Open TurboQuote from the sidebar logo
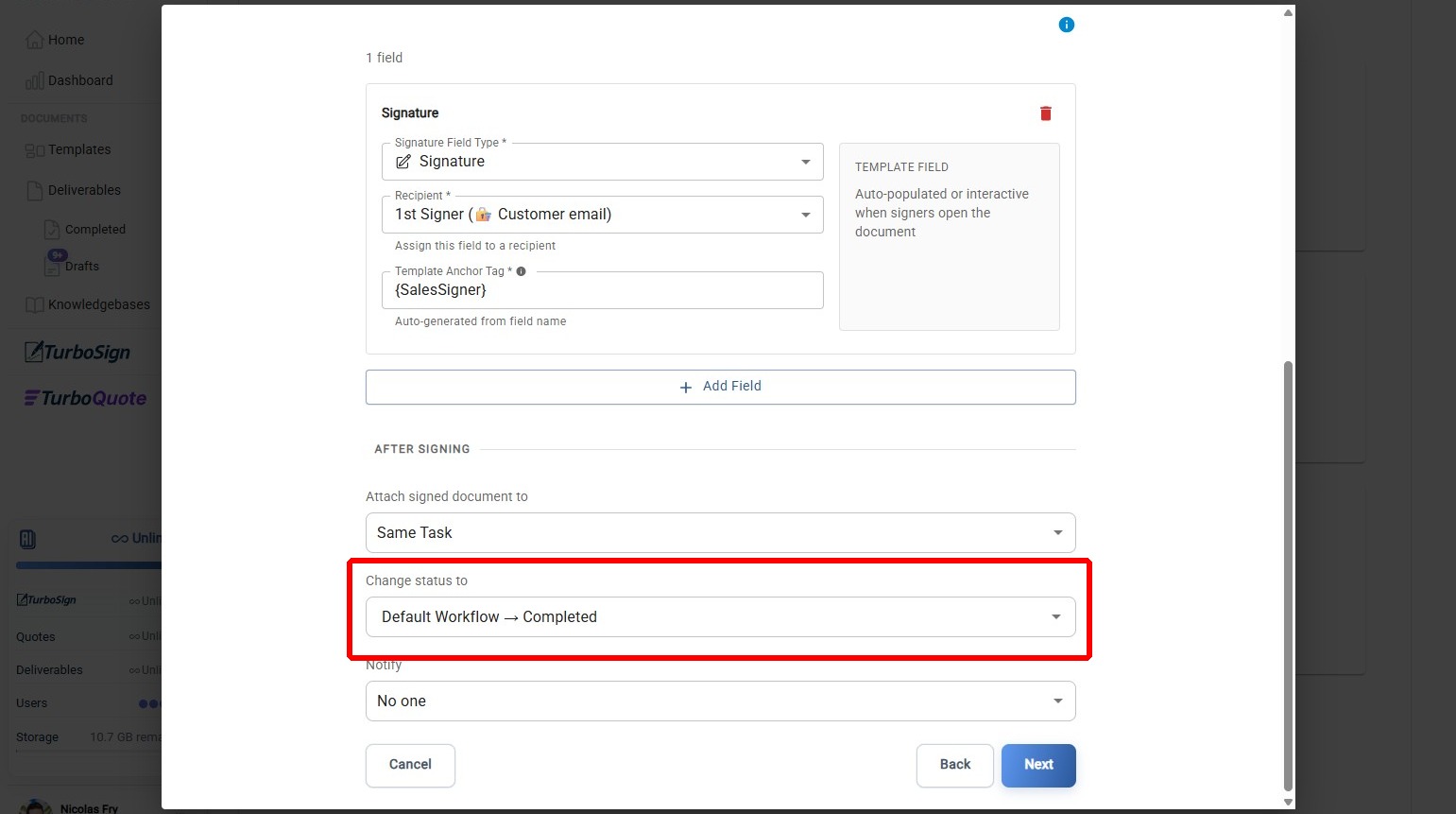Image resolution: width=1456 pixels, height=814 pixels. [x=84, y=397]
